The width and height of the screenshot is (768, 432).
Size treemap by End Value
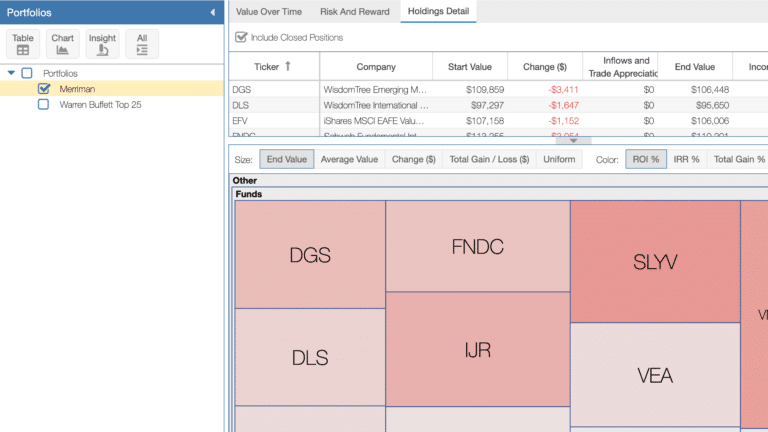point(287,159)
